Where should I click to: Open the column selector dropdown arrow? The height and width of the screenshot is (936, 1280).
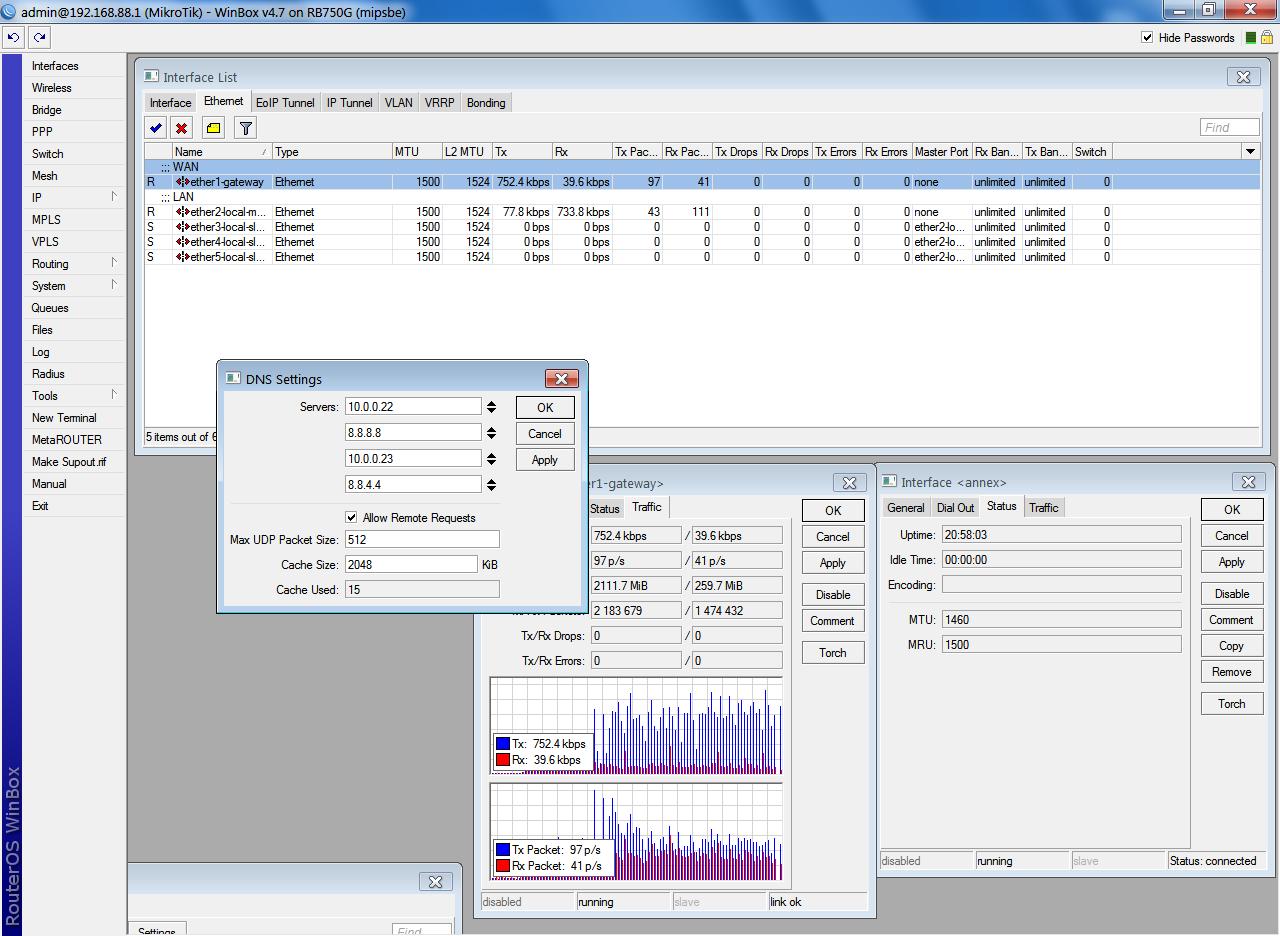pyautogui.click(x=1249, y=151)
